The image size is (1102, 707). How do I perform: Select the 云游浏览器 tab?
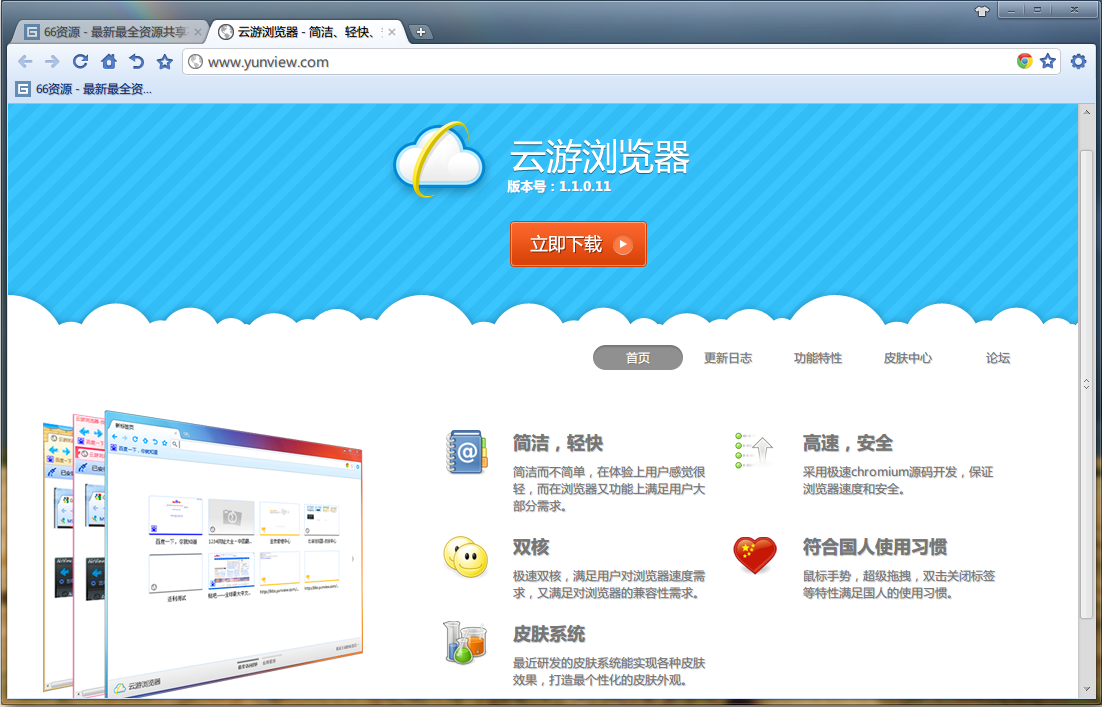tap(306, 32)
